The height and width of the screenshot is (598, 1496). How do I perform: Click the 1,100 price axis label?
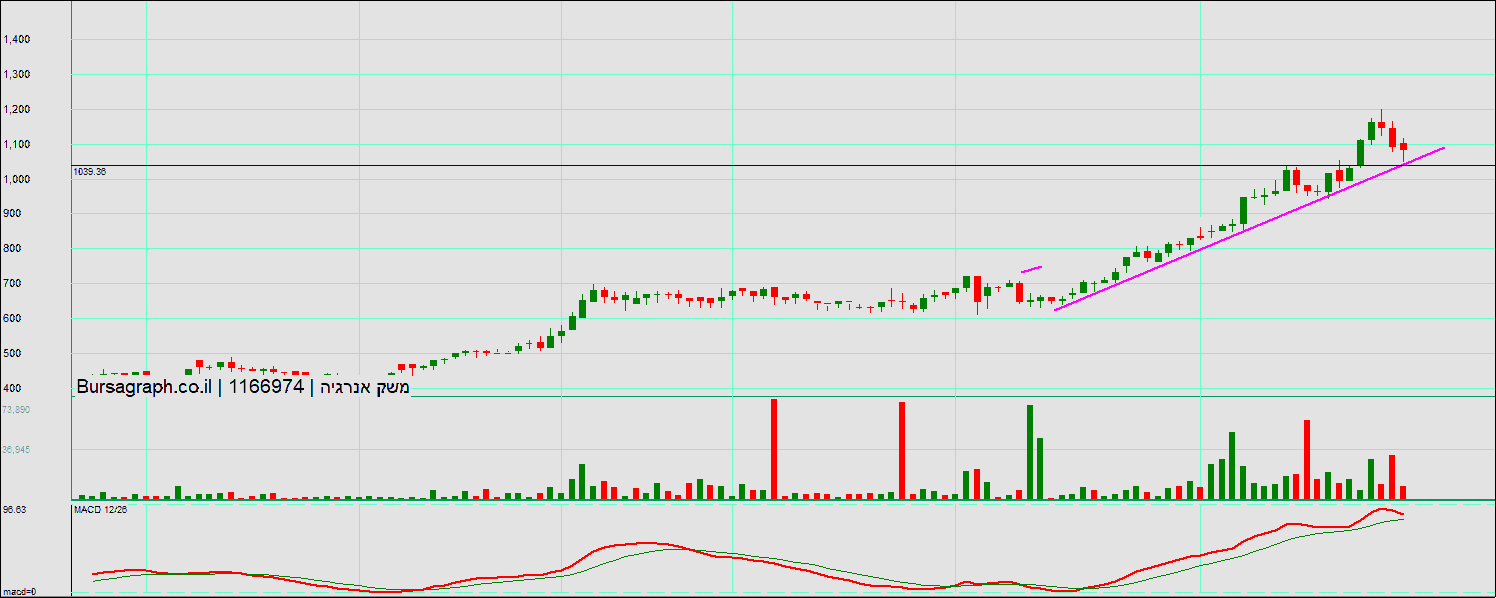point(17,145)
